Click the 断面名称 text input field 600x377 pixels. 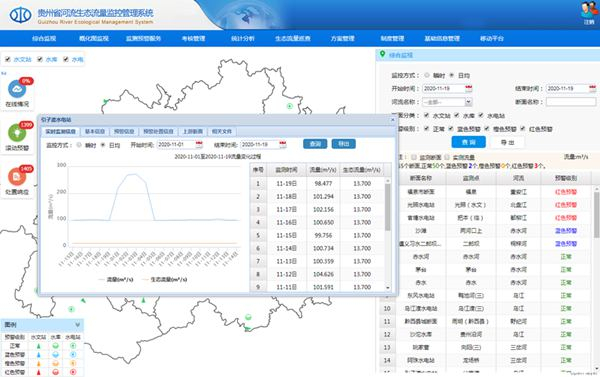571,102
